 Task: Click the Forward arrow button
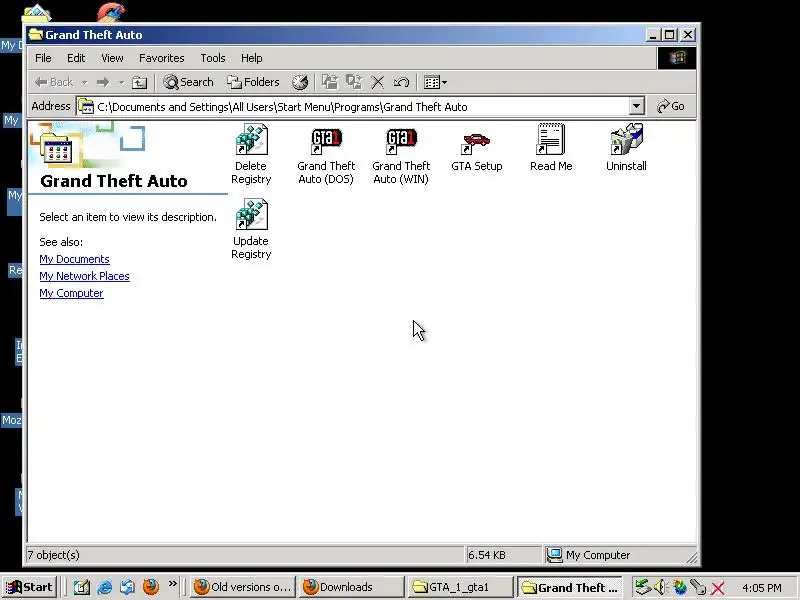click(103, 82)
